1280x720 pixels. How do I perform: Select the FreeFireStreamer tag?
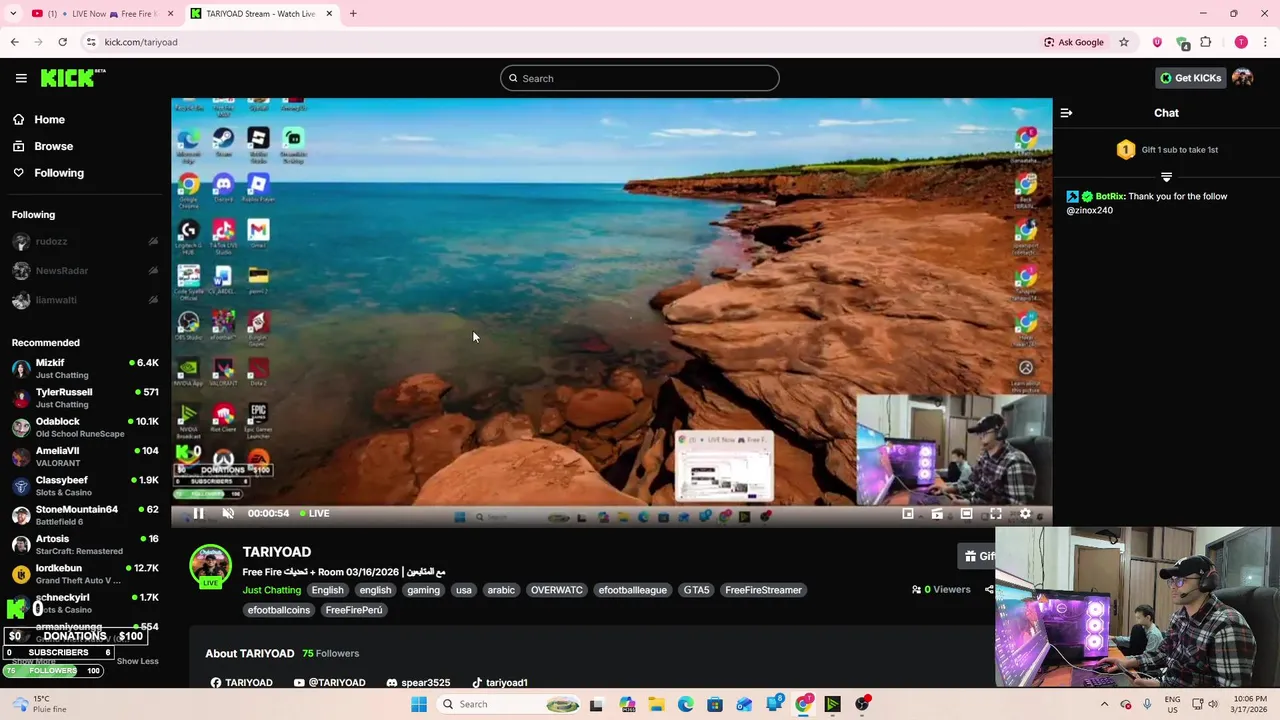pyautogui.click(x=763, y=590)
